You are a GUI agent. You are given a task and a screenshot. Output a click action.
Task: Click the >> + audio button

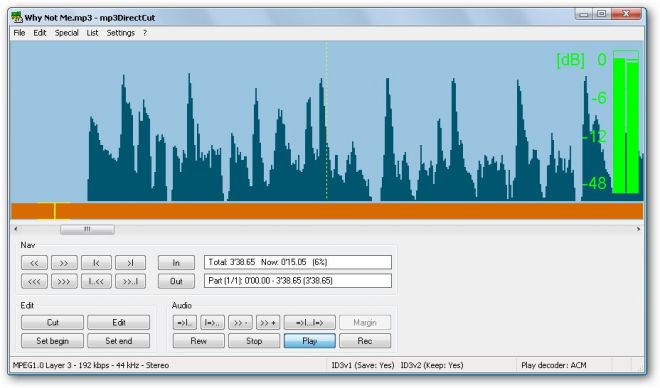click(x=268, y=322)
